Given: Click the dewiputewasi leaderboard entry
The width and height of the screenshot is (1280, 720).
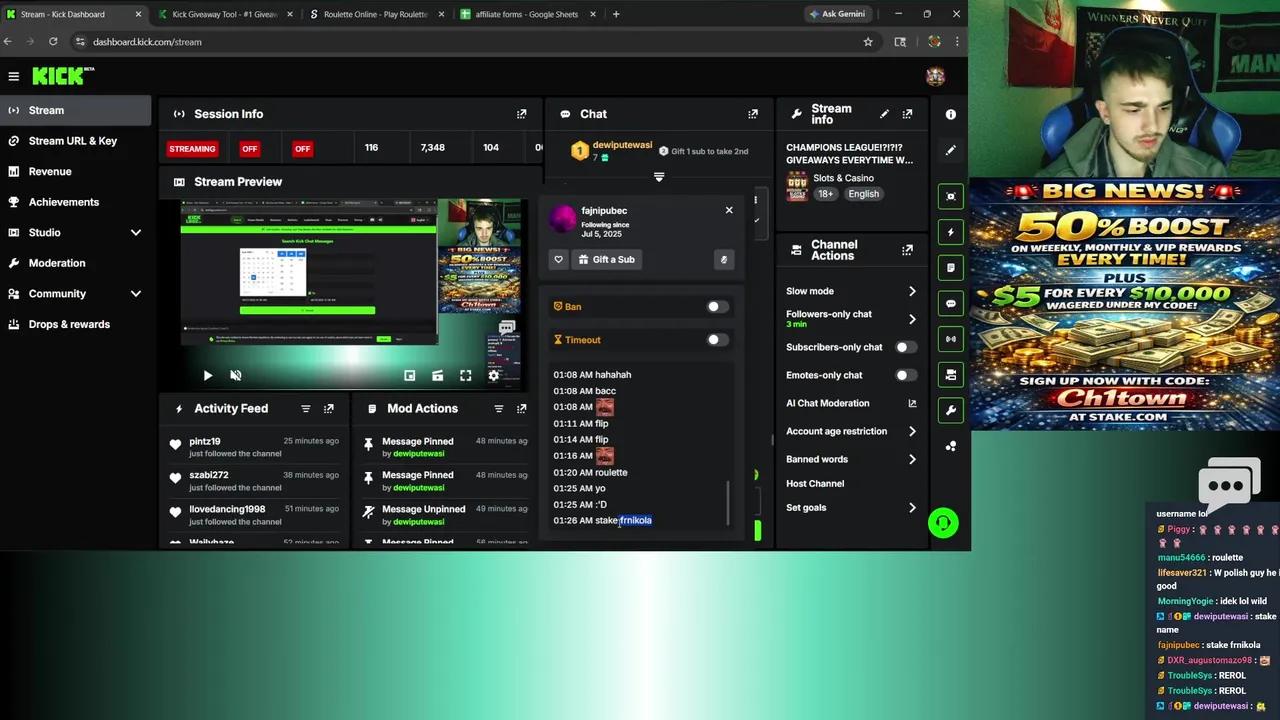Looking at the screenshot, I should [611, 151].
